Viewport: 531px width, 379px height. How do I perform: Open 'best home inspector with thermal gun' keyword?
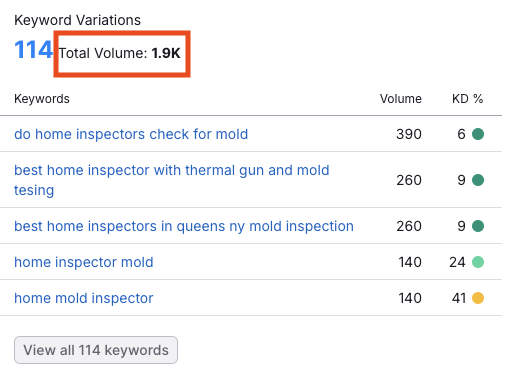tap(172, 180)
